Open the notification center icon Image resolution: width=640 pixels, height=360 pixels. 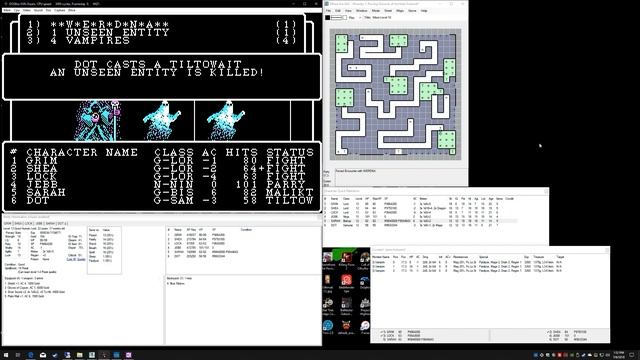coord(631,355)
